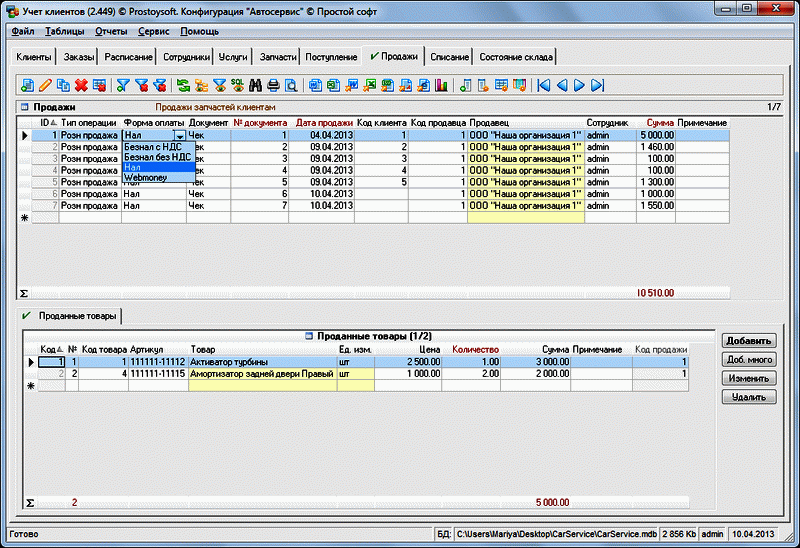Click the green refresh arrows icon

(x=183, y=85)
